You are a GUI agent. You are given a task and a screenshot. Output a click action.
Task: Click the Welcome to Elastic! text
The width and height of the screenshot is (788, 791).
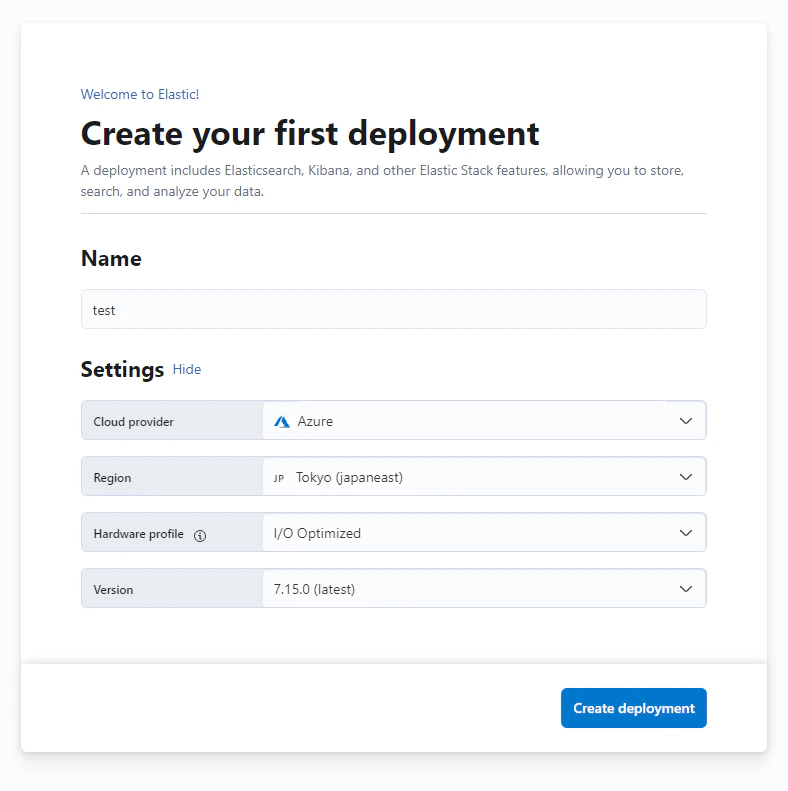click(x=140, y=94)
